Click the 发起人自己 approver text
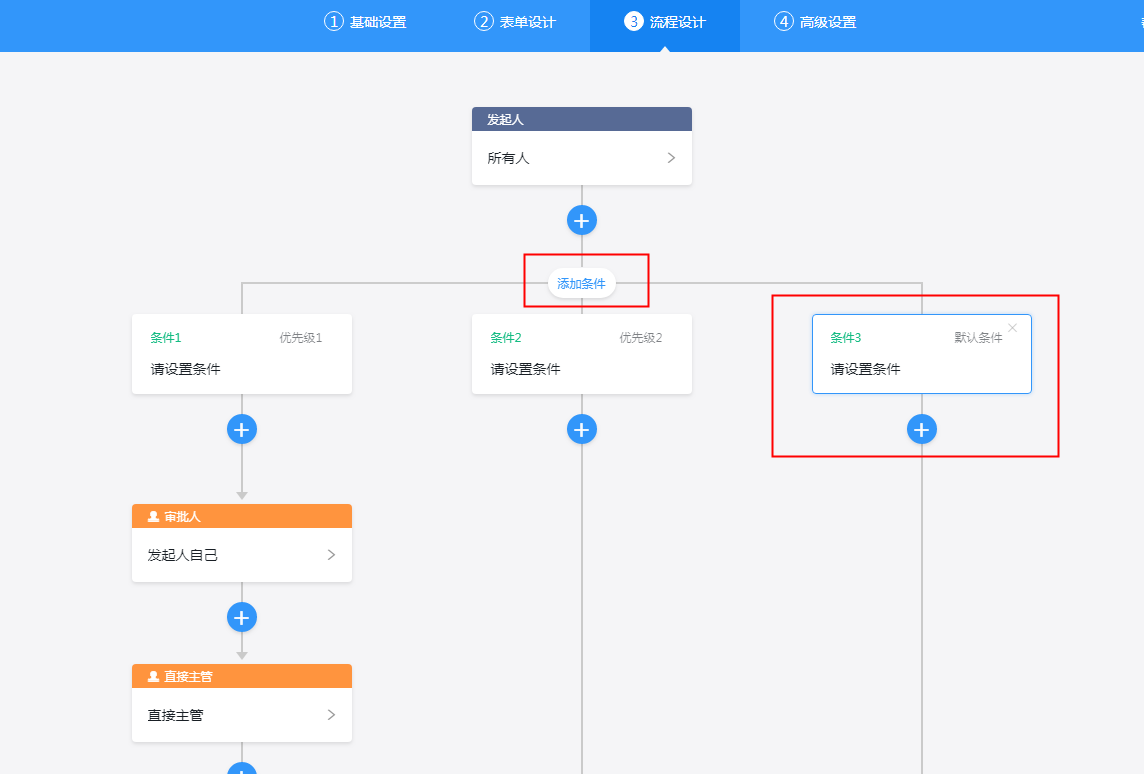The height and width of the screenshot is (774, 1144). pos(182,555)
